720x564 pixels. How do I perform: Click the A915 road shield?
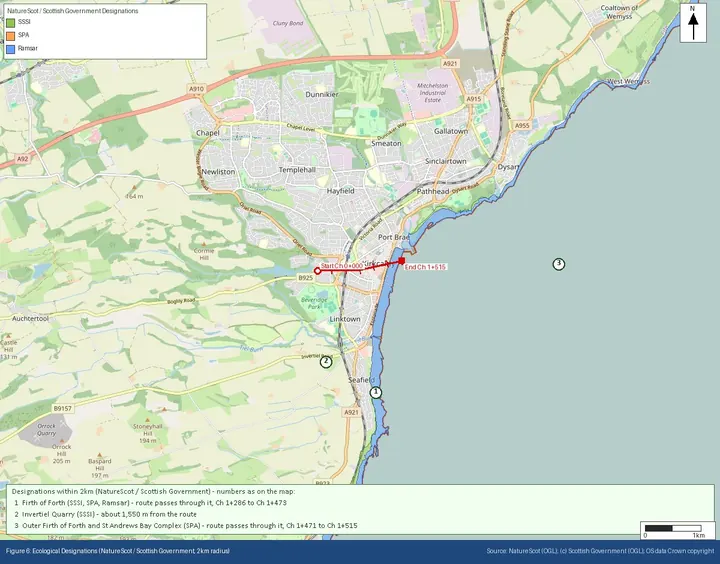473,99
